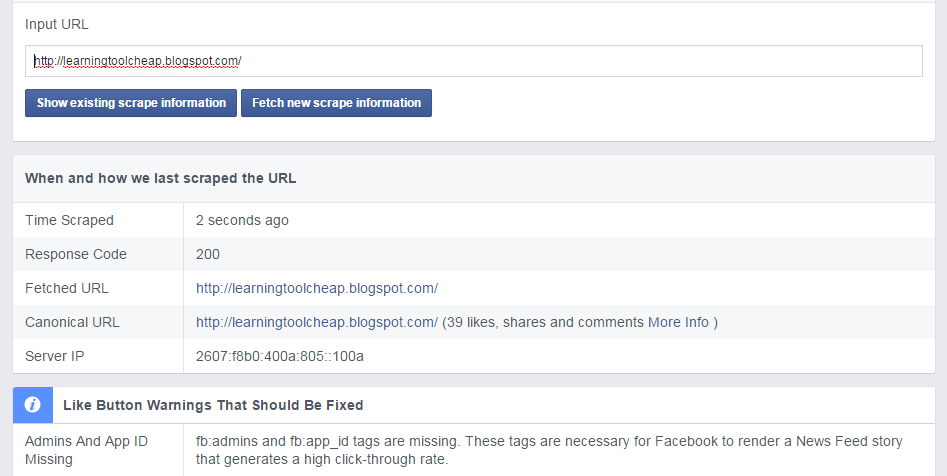Select the Server IP address value
Viewport: 947px width, 476px height.
click(280, 356)
